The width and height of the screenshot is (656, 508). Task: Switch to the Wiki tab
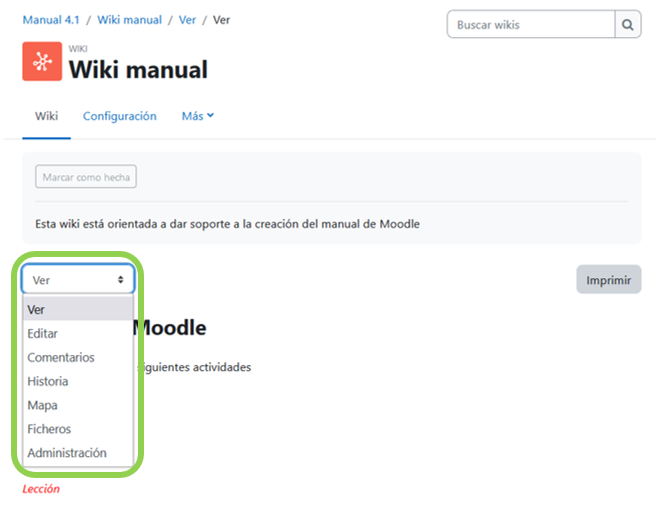pyautogui.click(x=46, y=116)
